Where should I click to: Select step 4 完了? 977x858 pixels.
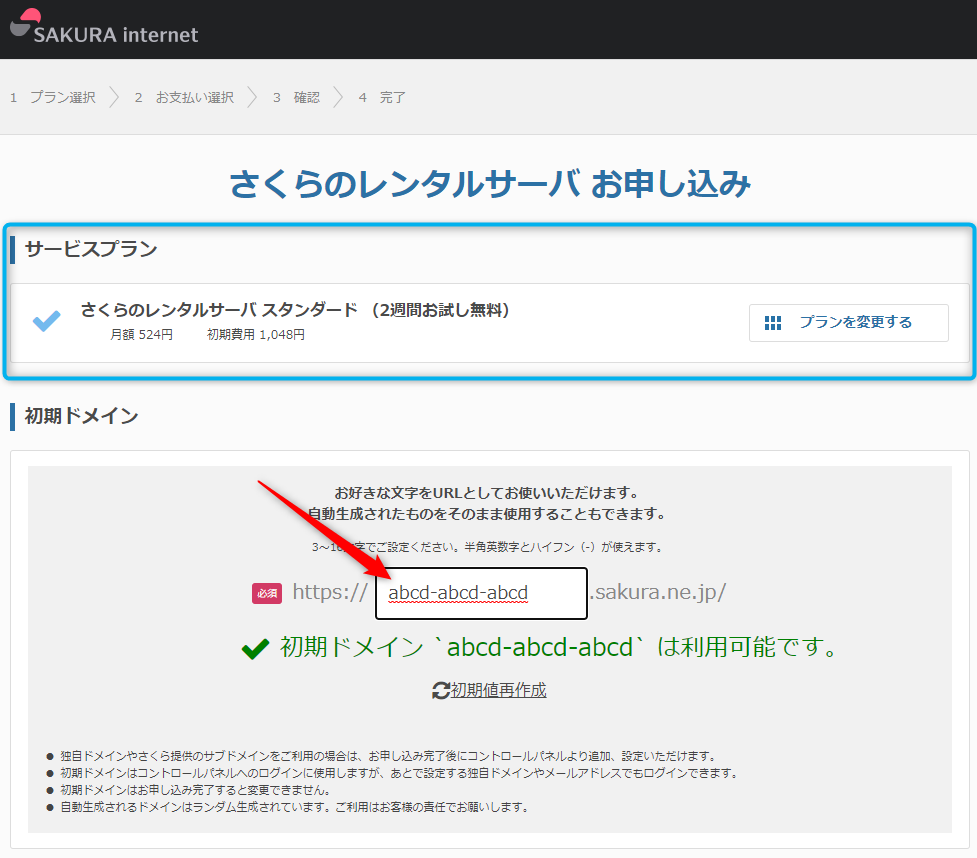tap(382, 97)
